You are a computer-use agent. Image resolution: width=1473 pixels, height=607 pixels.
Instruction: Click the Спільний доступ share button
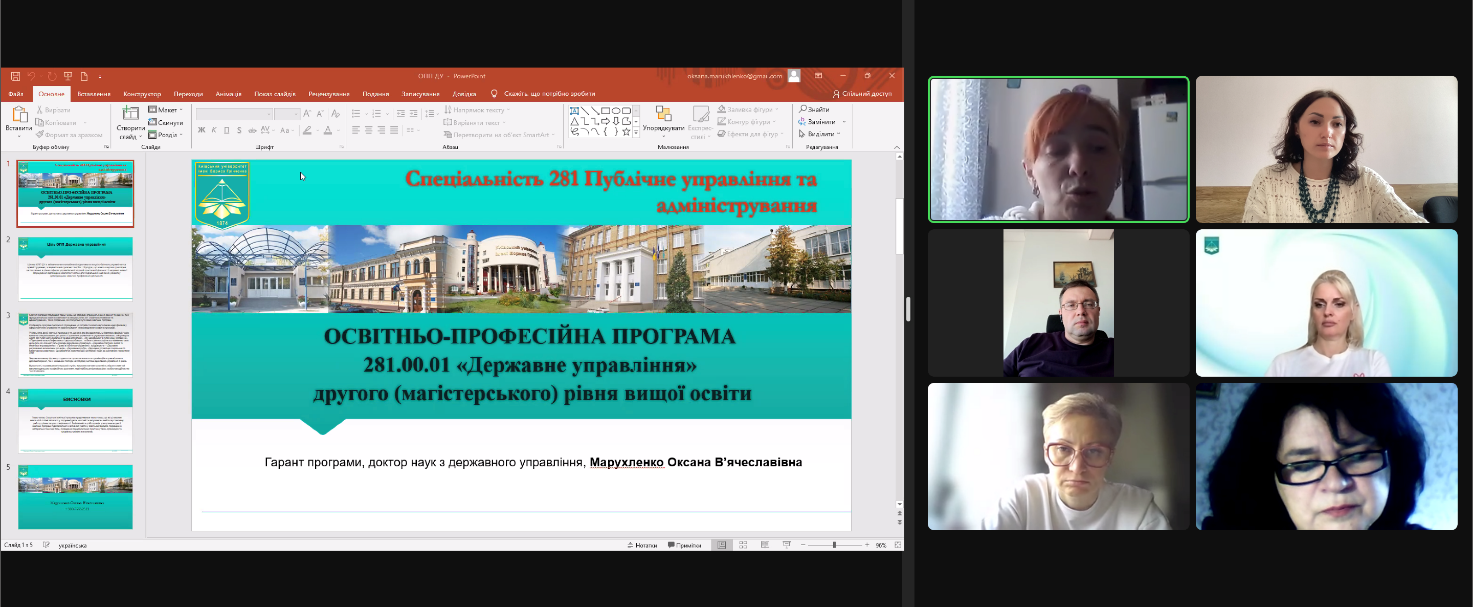861,94
